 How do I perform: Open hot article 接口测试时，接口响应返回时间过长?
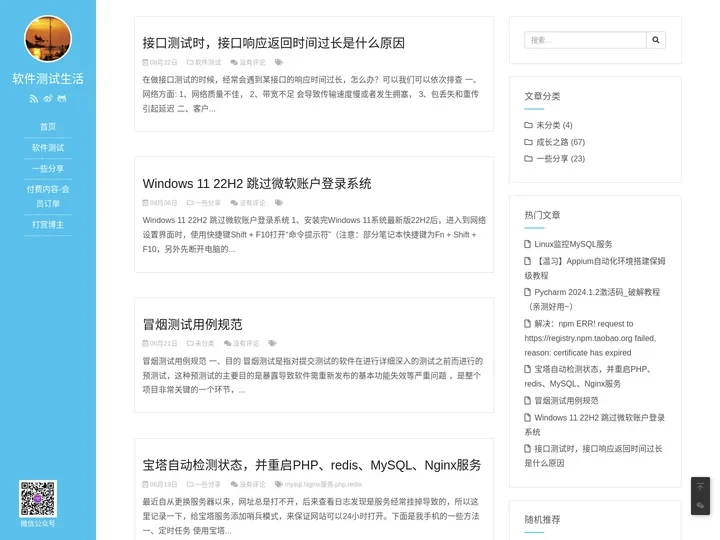pos(593,456)
